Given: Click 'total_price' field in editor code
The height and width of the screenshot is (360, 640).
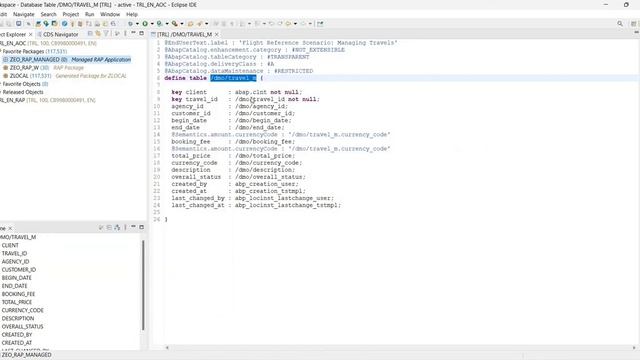Looking at the screenshot, I should [x=191, y=156].
